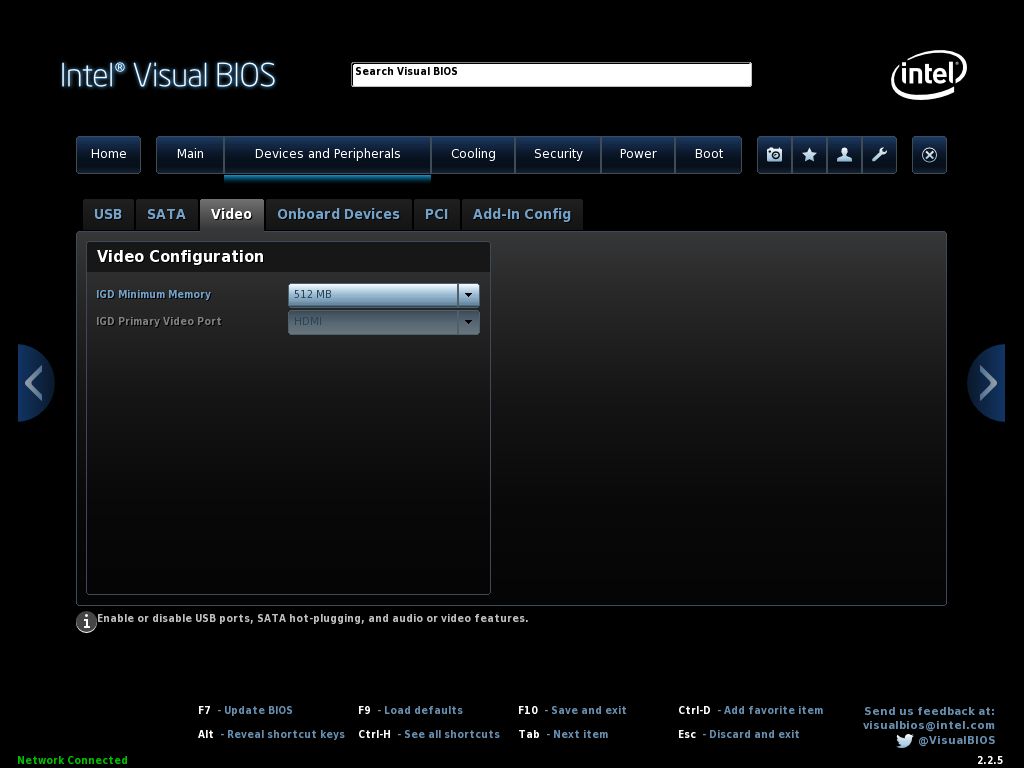
Task: Click the camera screenshot icon
Action: coord(775,155)
